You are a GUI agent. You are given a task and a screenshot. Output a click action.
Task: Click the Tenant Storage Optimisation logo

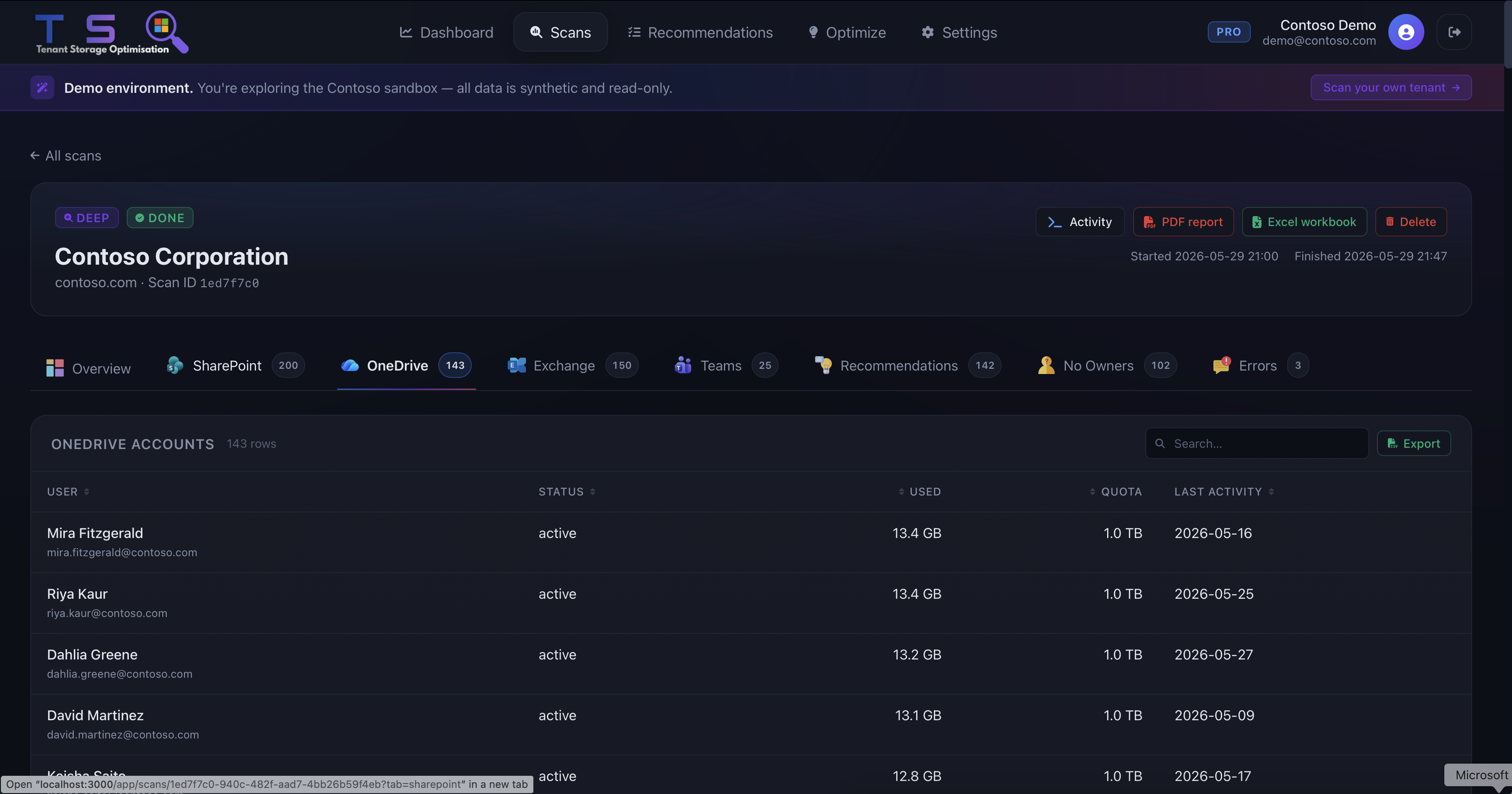click(112, 32)
